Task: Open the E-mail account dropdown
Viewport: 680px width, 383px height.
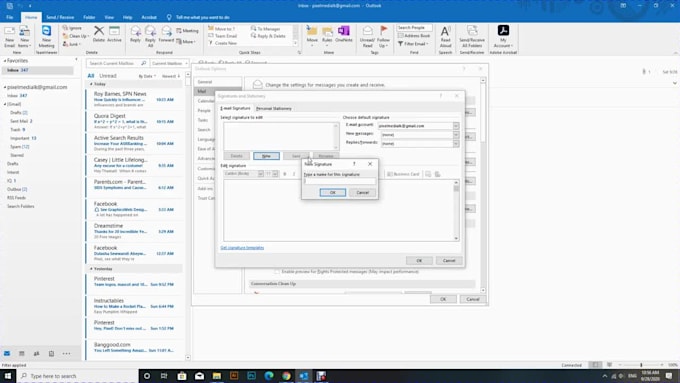Action: coord(456,126)
